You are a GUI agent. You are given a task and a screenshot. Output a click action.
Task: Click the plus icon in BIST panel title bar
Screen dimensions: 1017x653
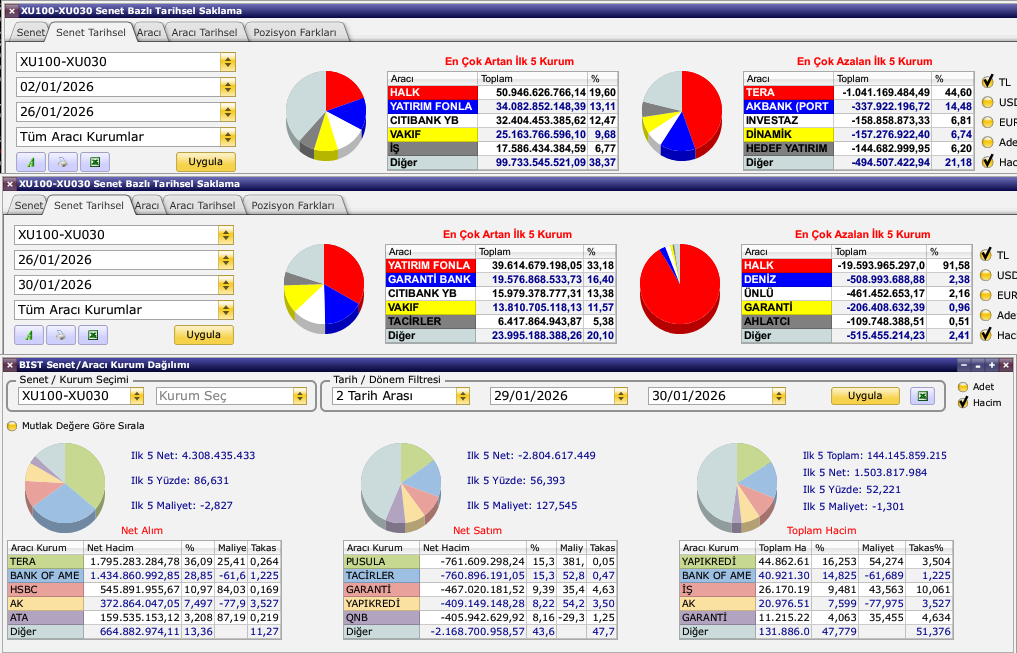(992, 366)
